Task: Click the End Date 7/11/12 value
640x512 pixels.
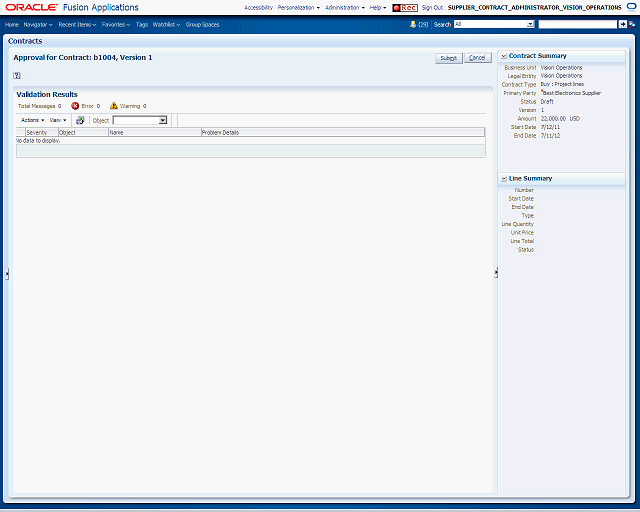Action: click(550, 136)
